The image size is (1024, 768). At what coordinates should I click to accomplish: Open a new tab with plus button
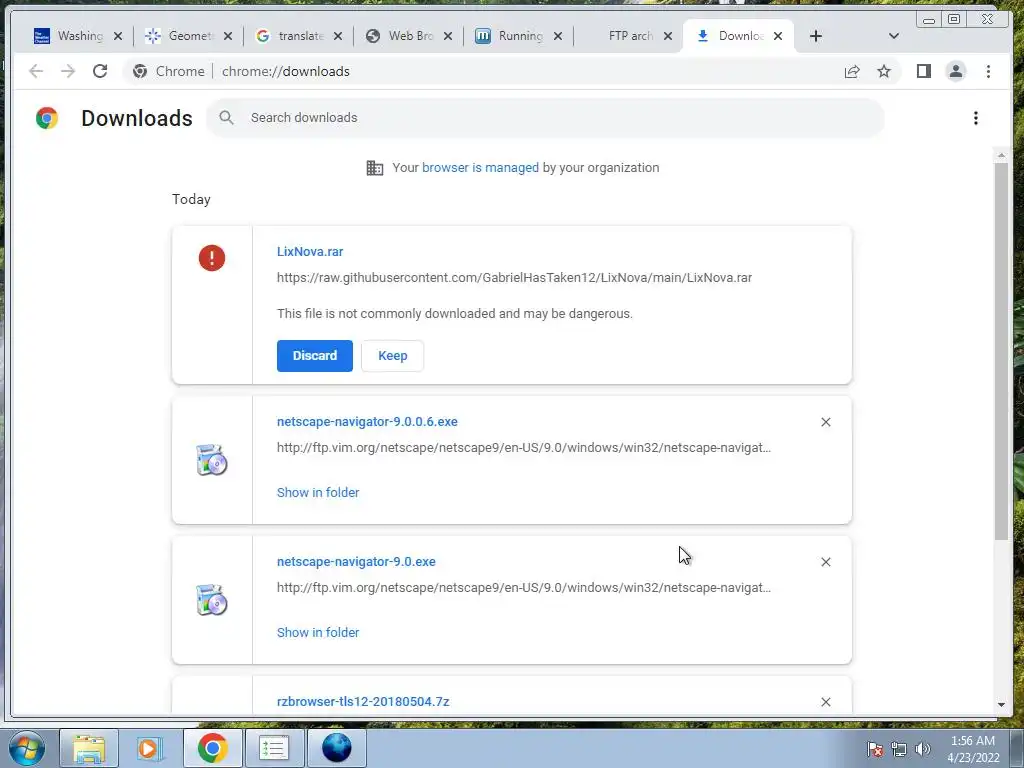[815, 36]
